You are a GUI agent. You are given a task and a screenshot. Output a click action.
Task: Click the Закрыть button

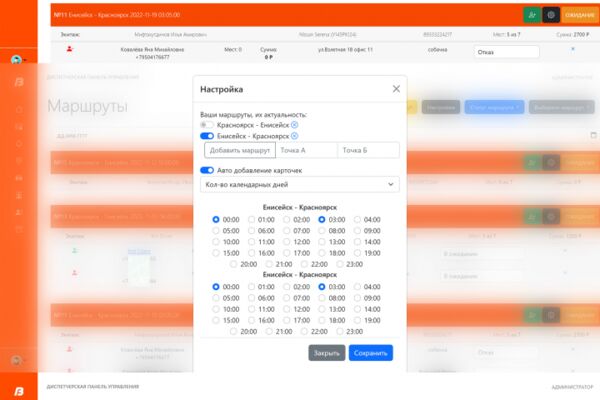327,353
